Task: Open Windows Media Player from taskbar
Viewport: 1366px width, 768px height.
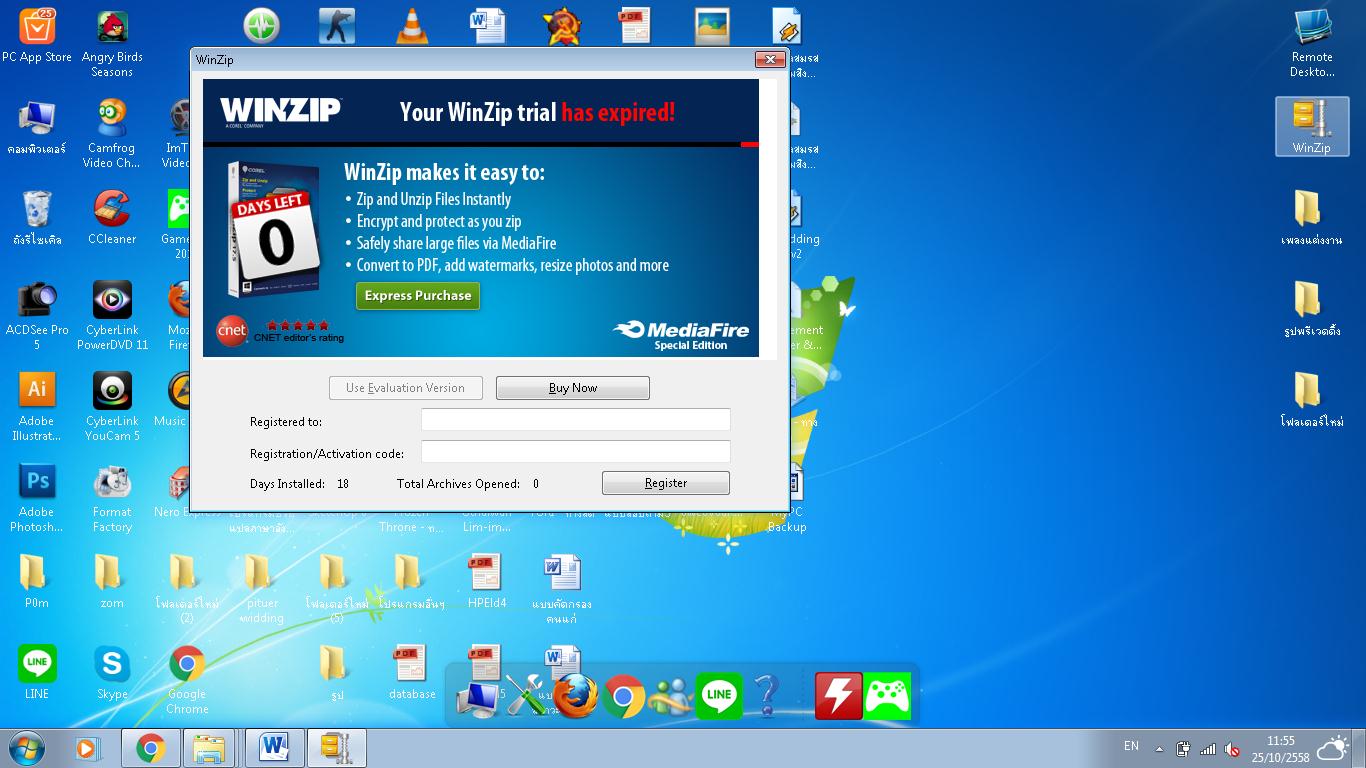Action: pos(88,748)
